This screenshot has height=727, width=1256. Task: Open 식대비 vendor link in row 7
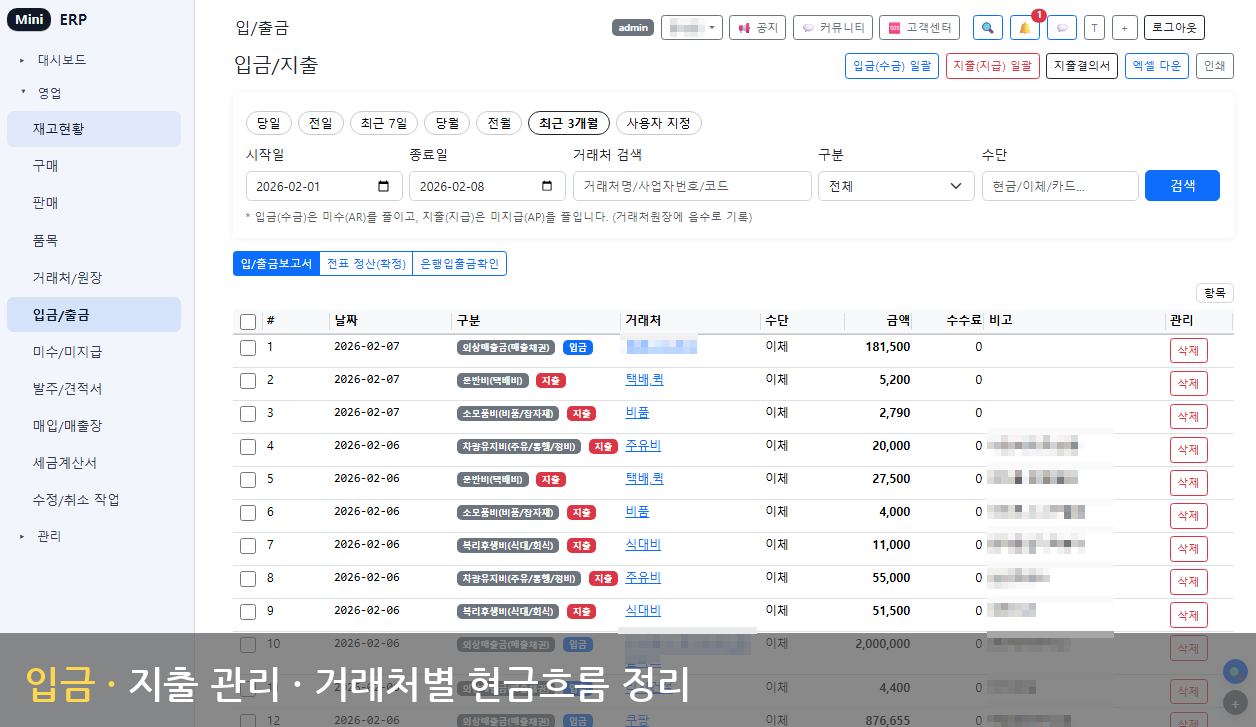pos(643,544)
